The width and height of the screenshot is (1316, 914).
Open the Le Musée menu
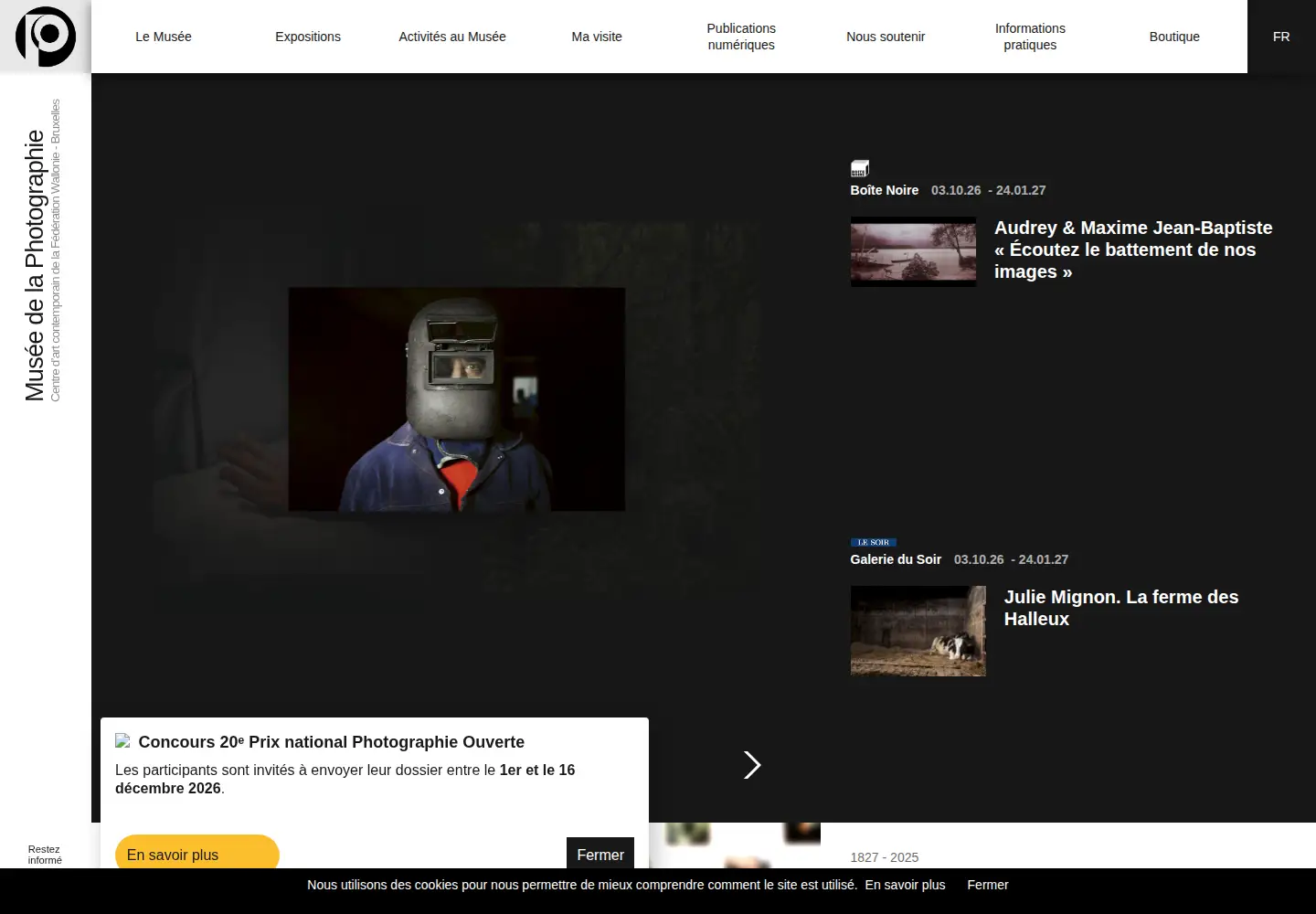coord(164,37)
